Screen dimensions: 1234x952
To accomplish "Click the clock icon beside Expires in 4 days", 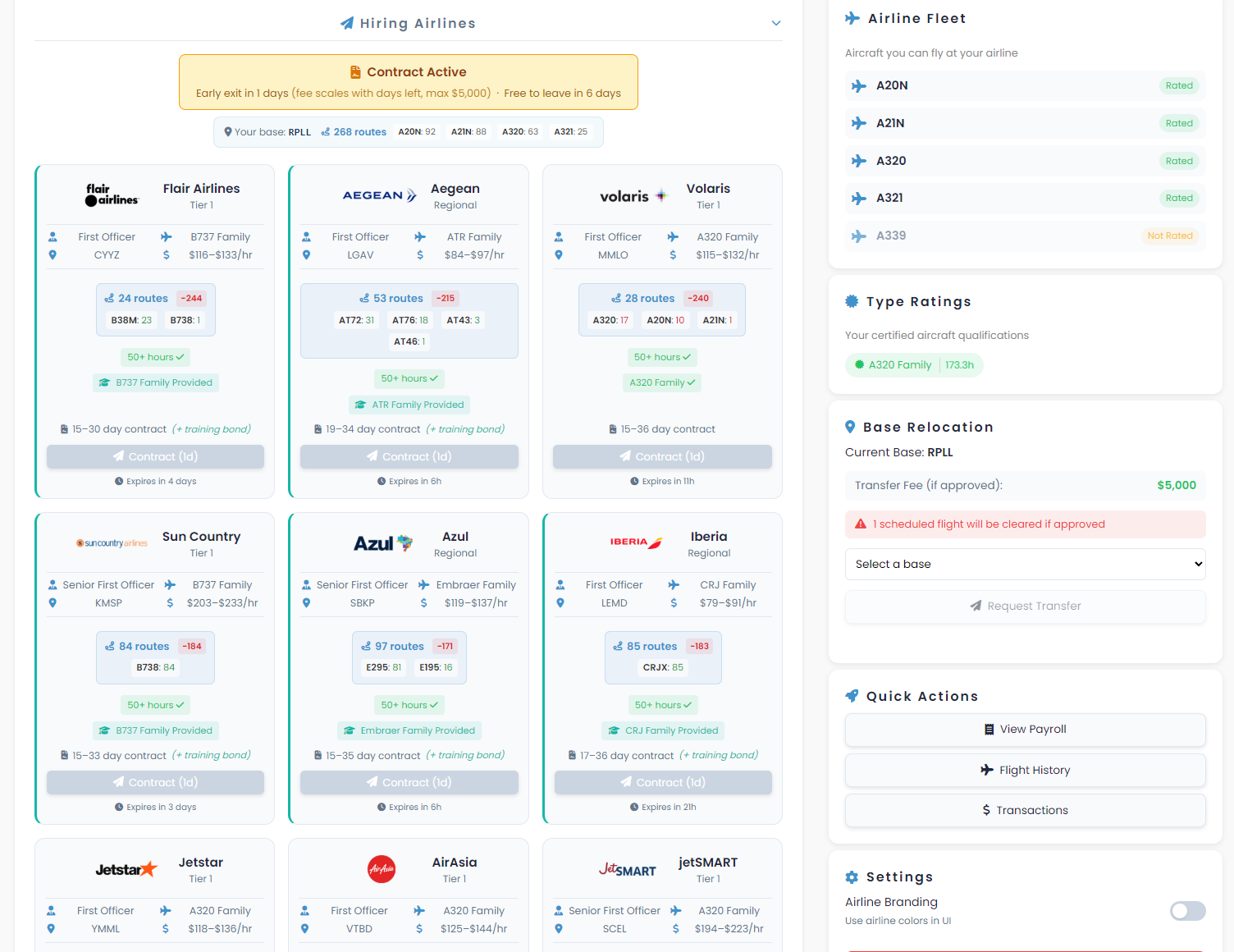I will 119,482.
